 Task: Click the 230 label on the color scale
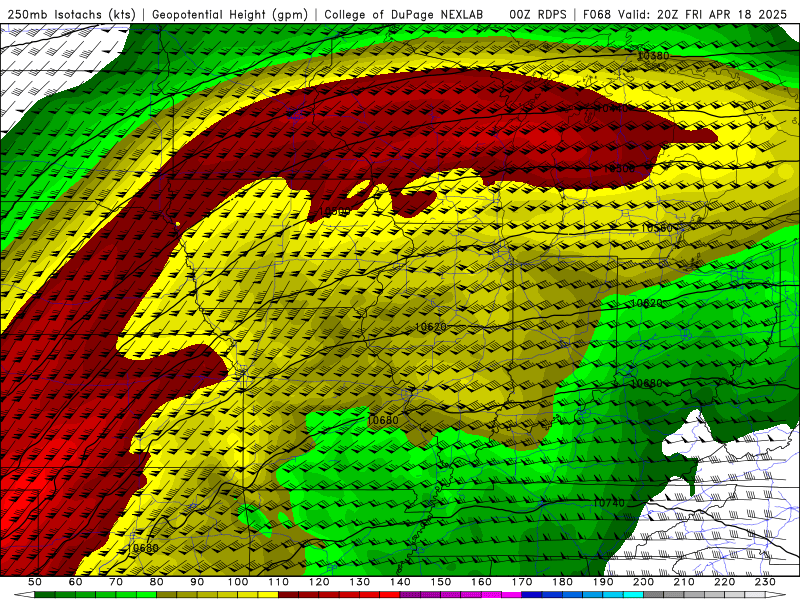click(765, 582)
